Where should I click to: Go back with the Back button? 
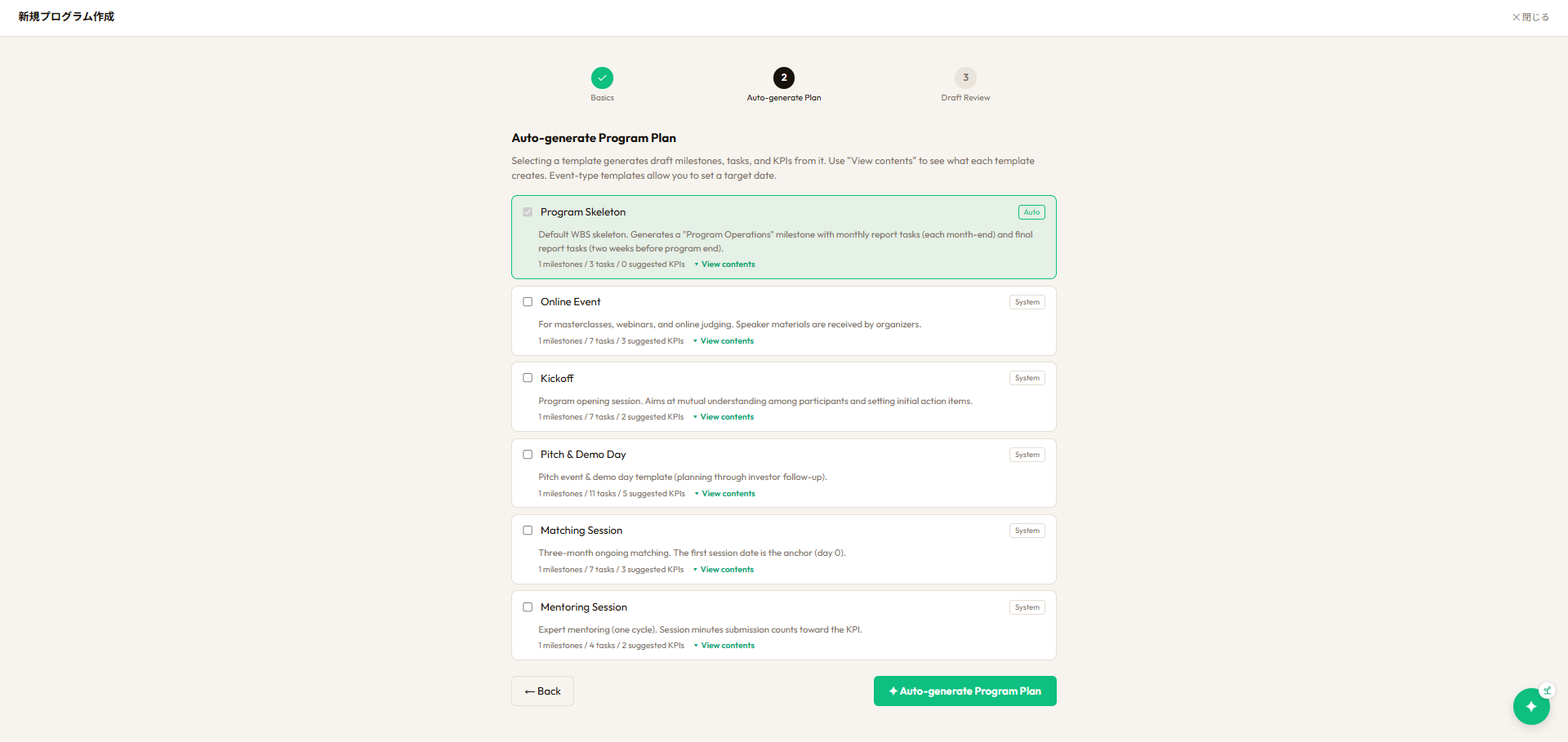tap(542, 691)
